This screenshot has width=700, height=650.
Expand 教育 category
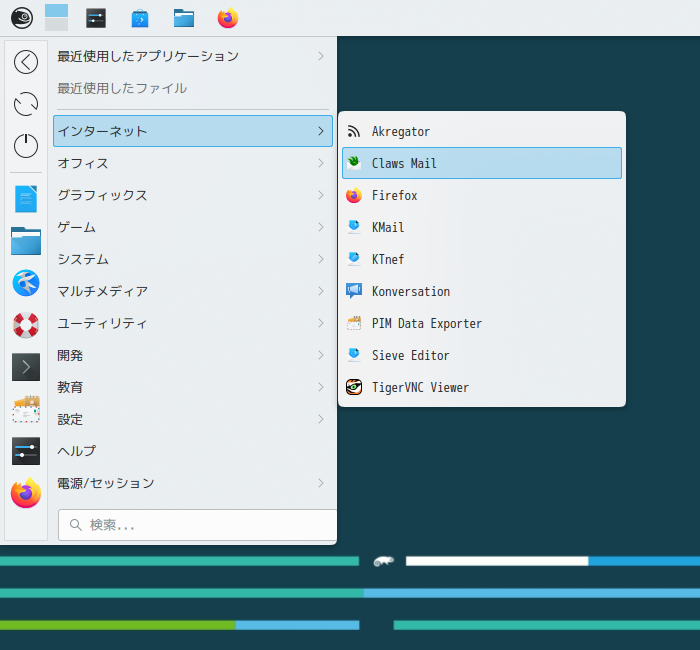tap(193, 387)
